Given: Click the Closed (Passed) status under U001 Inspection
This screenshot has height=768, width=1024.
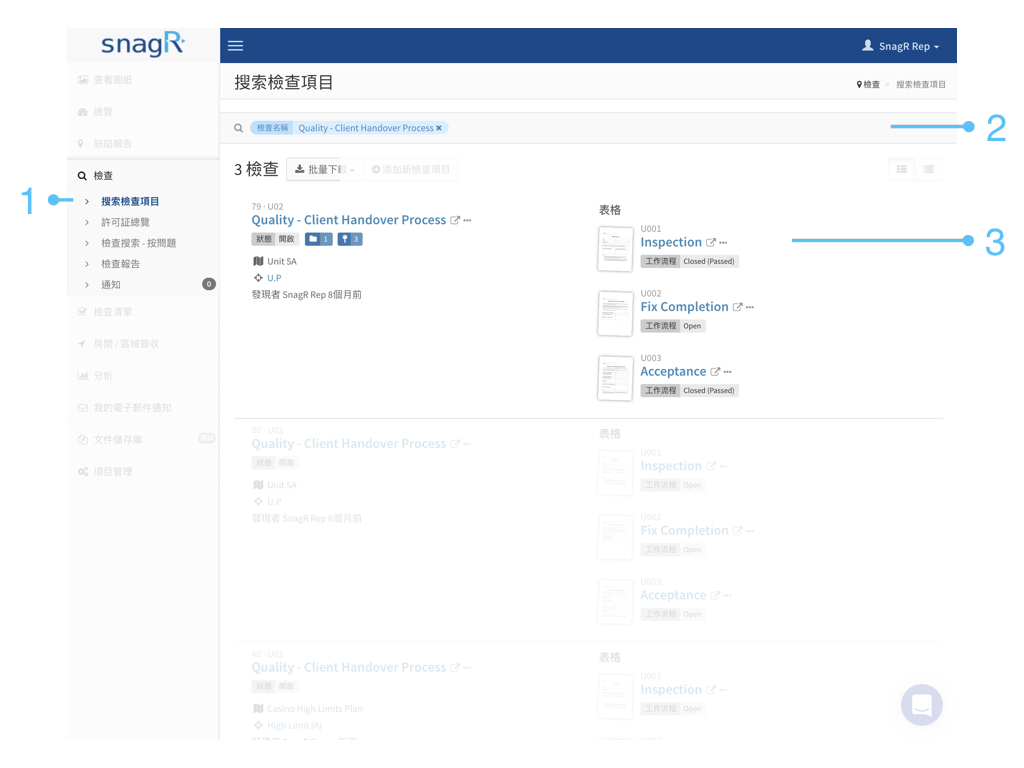Looking at the screenshot, I should click(x=709, y=261).
